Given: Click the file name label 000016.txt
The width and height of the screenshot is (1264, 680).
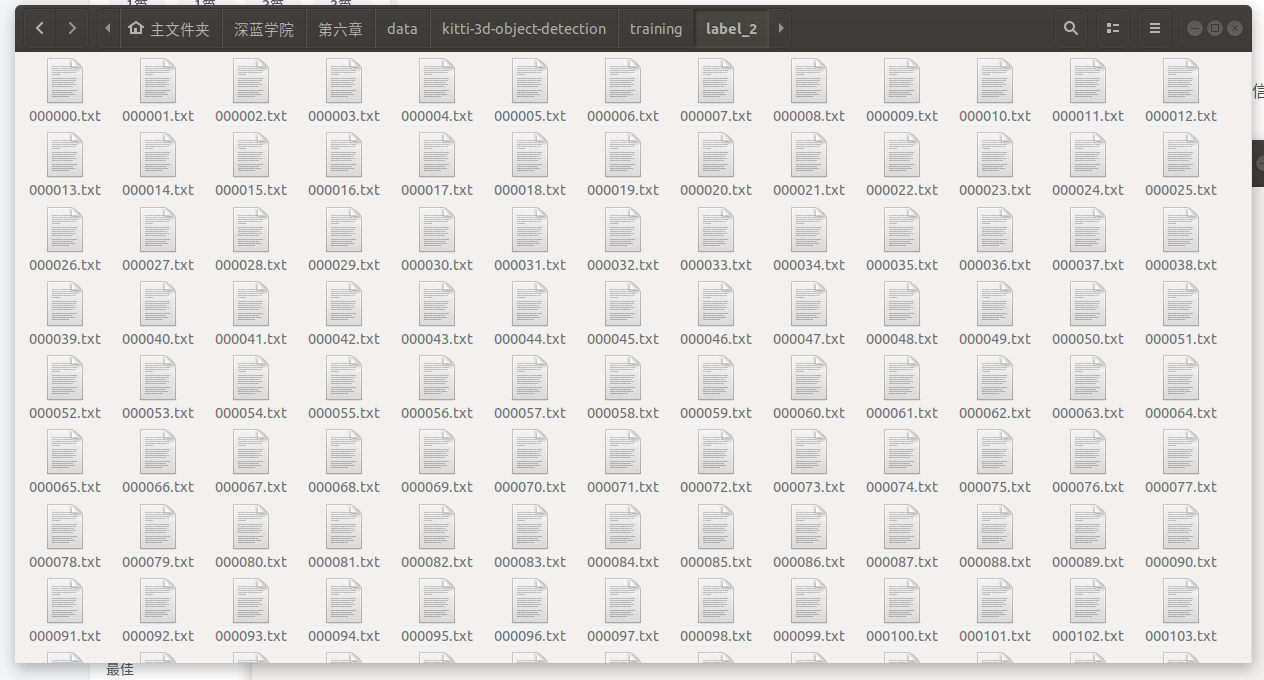Looking at the screenshot, I should coord(344,190).
